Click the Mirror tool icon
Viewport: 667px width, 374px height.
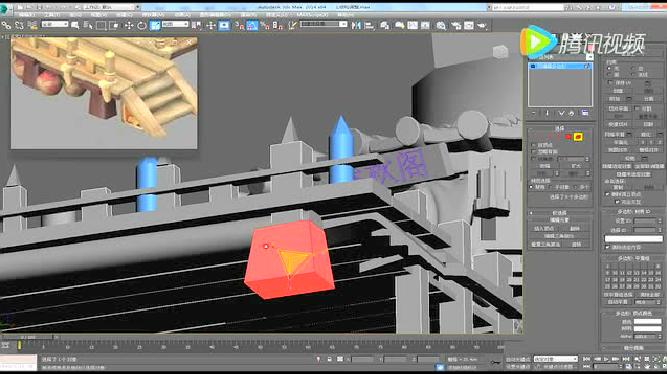[x=356, y=26]
